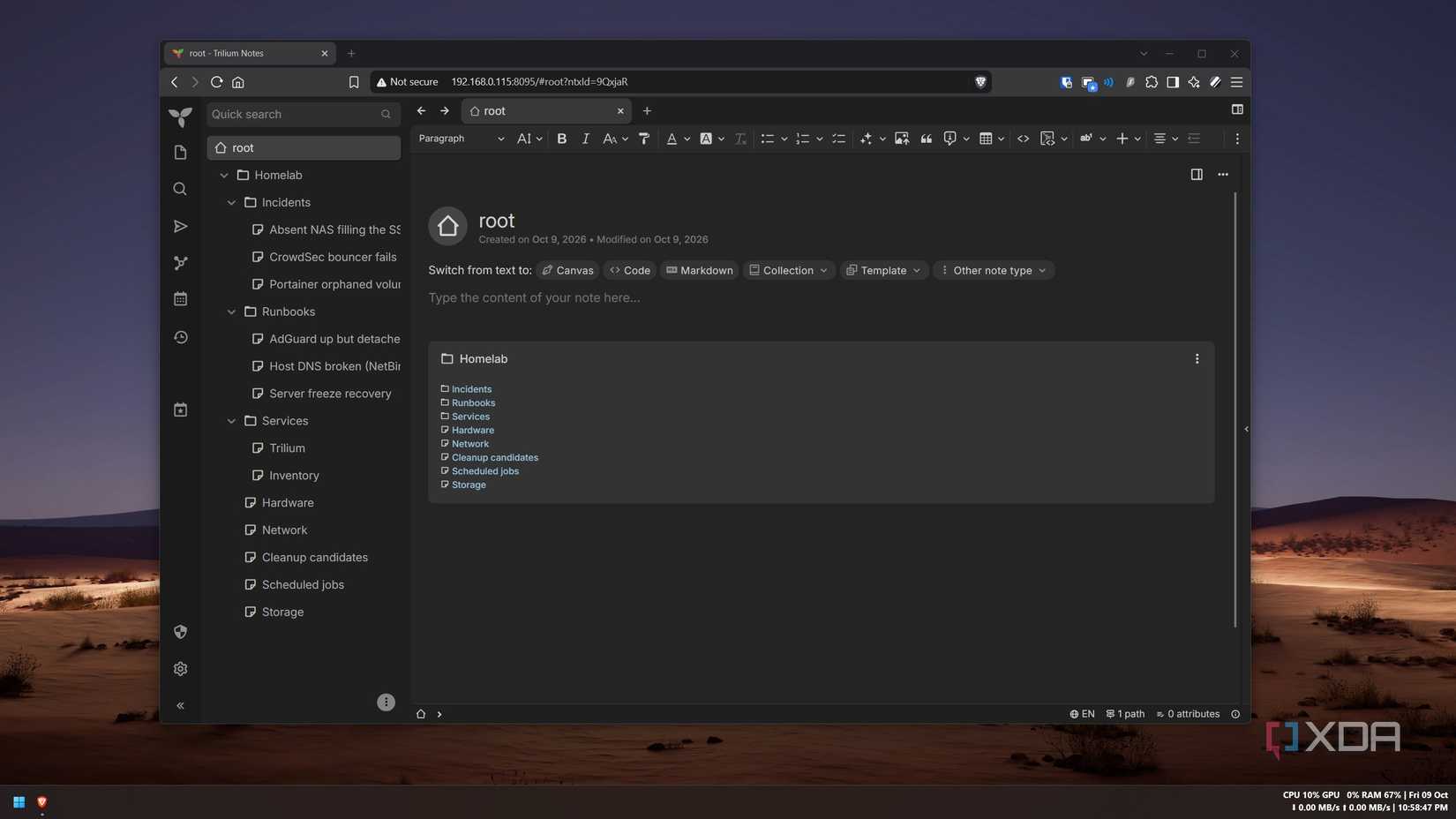Switch note type to Code

[630, 271]
